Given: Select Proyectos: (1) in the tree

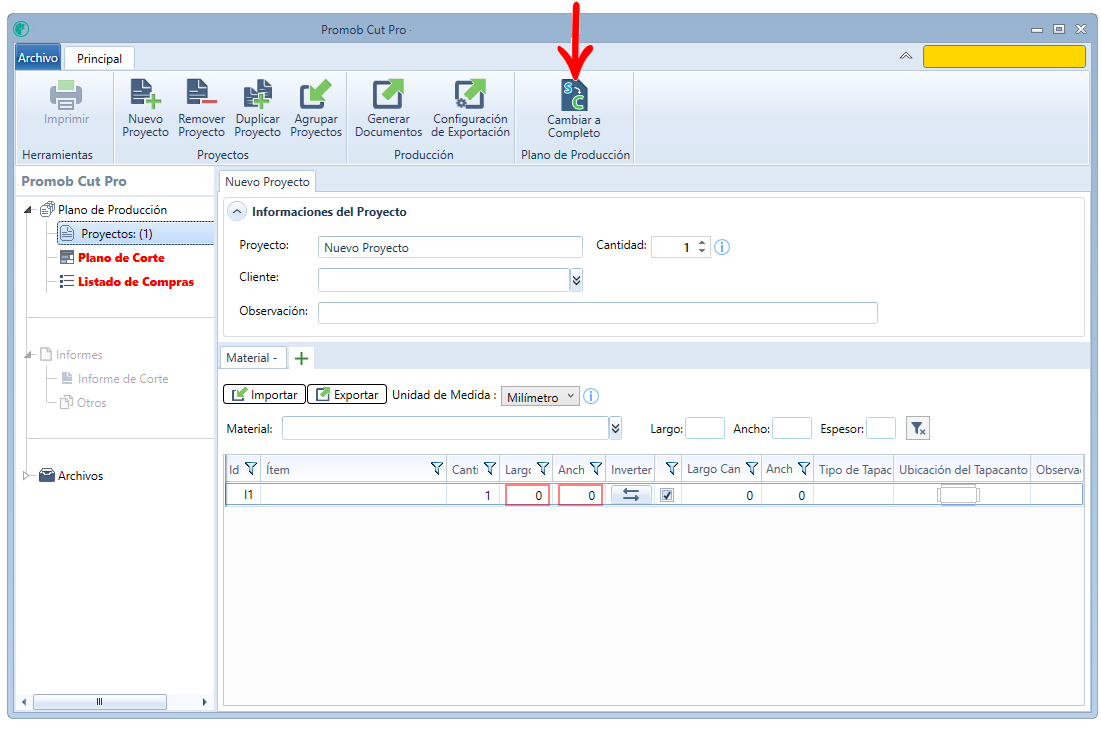Looking at the screenshot, I should coord(136,234).
